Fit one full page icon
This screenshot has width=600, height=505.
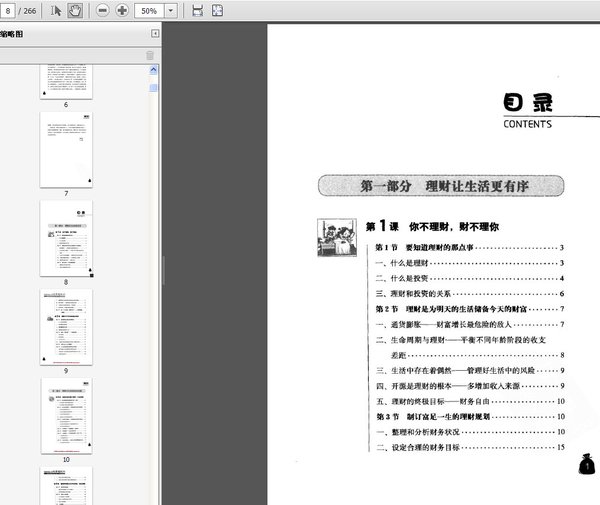[217, 11]
